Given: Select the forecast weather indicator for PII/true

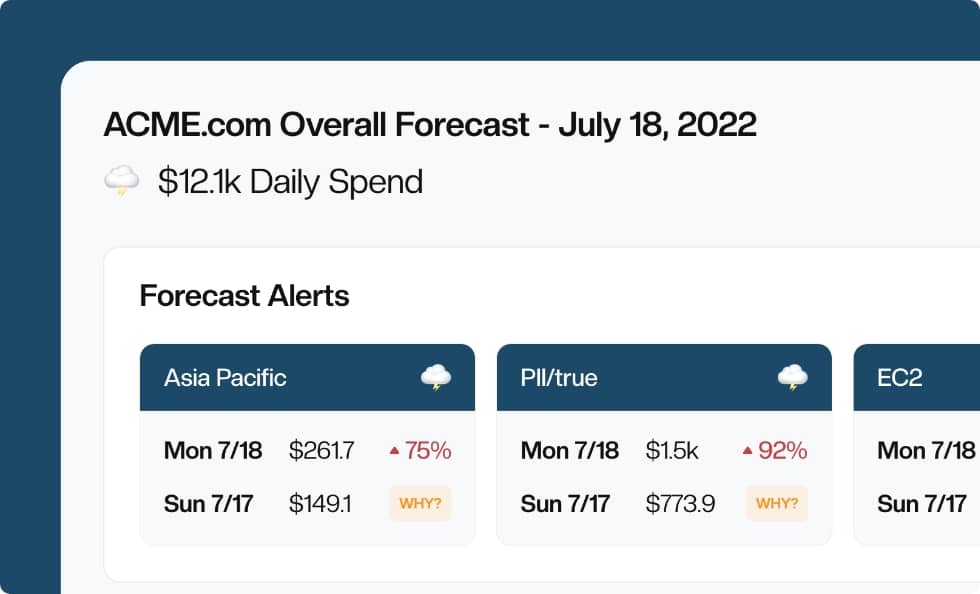Looking at the screenshot, I should coord(793,378).
